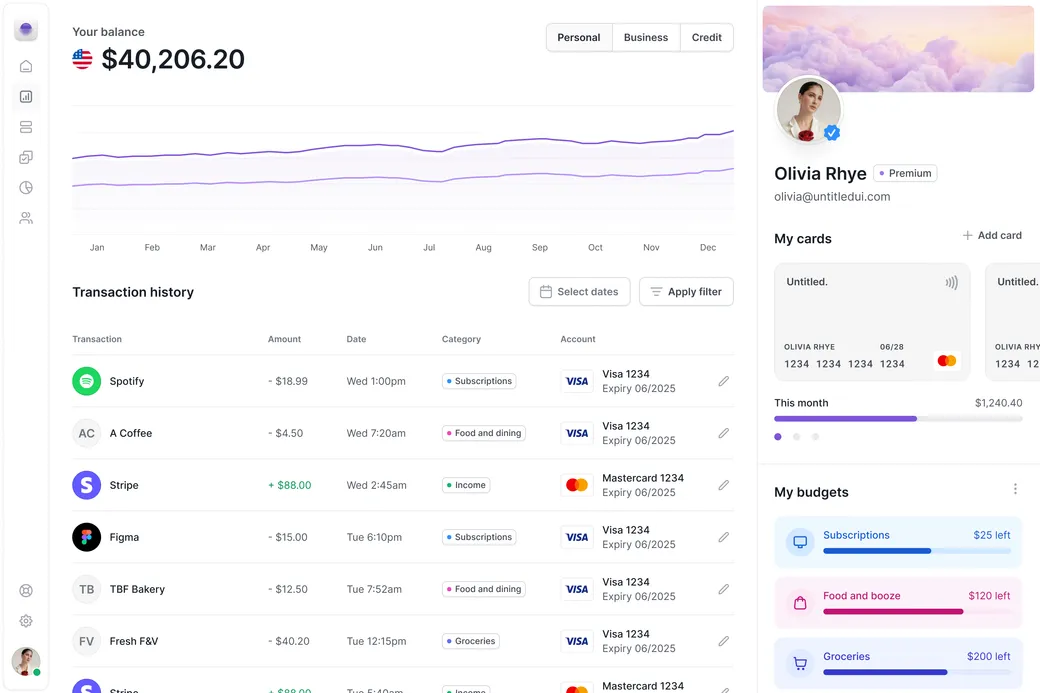Edit the A Coffee transaction pencil icon
The height and width of the screenshot is (693, 1040).
(x=724, y=433)
